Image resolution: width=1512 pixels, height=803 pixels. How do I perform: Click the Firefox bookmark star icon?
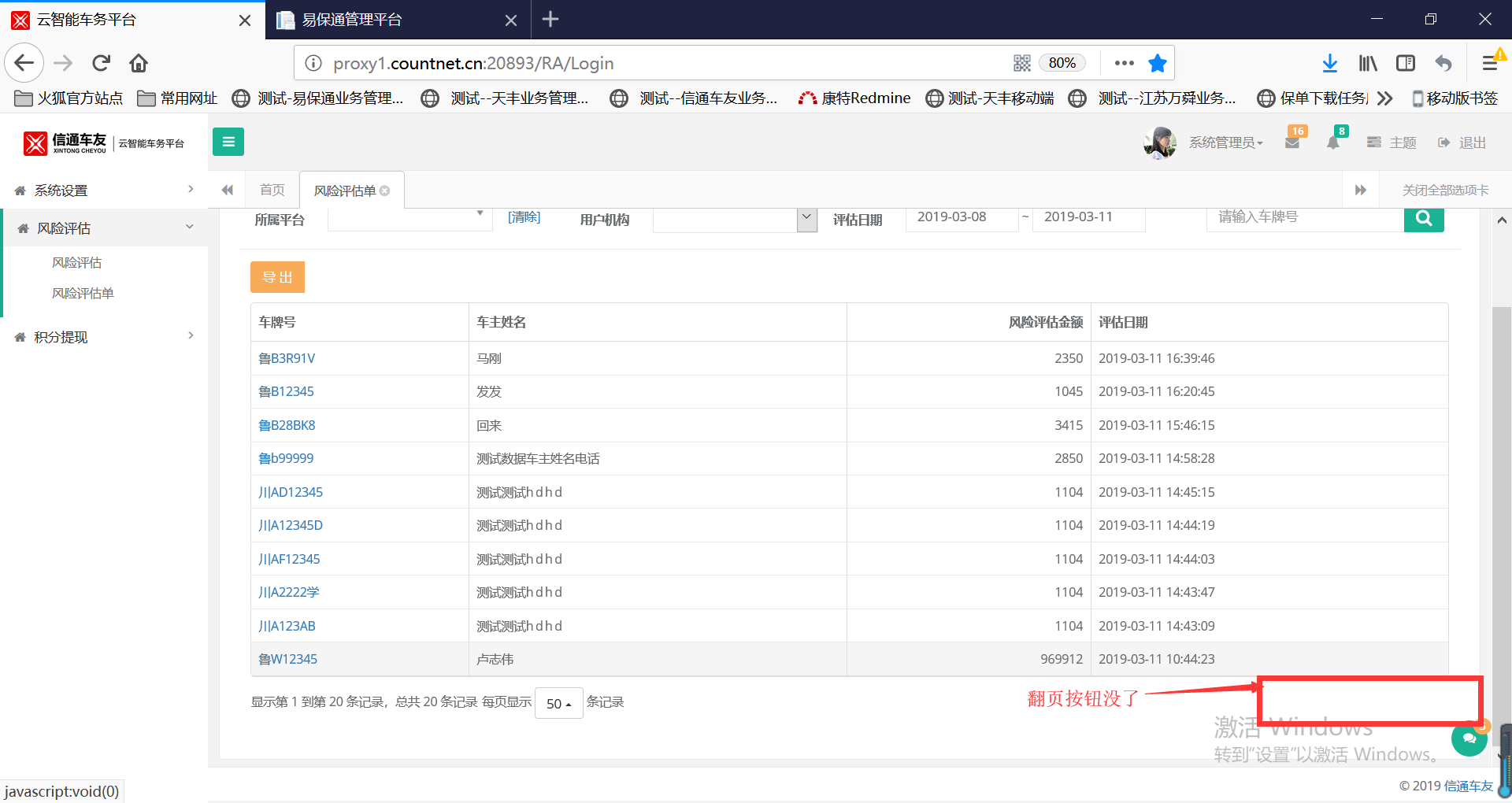pos(1157,63)
